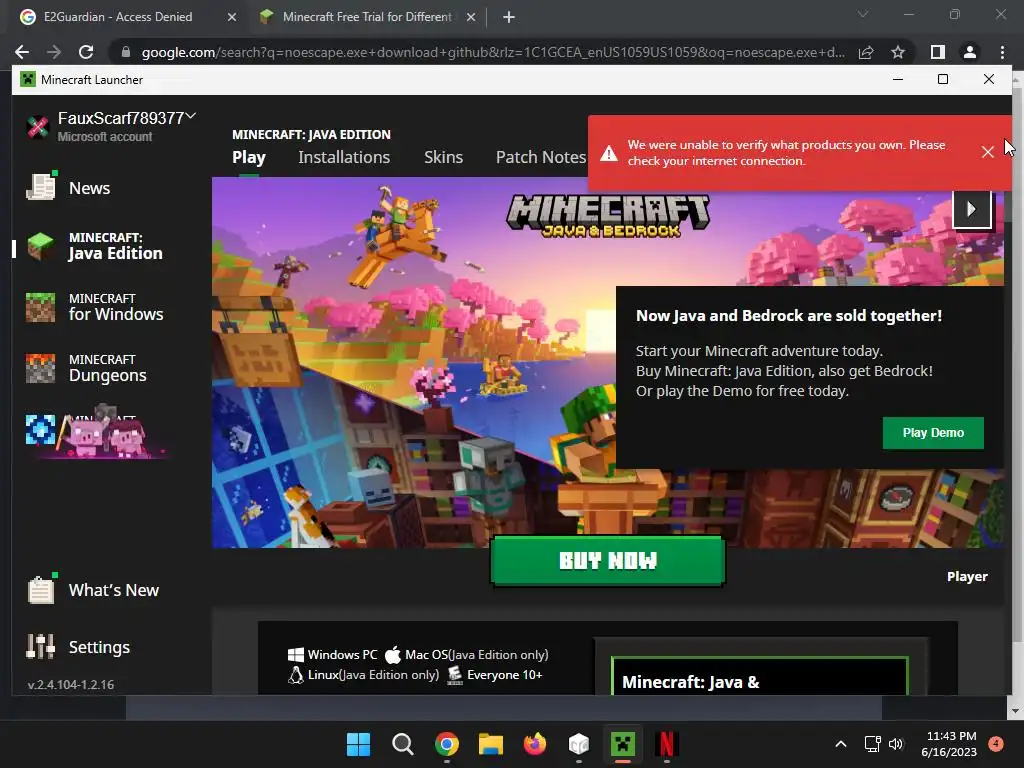This screenshot has height=768, width=1024.
Task: Click the green BUY NOW button
Action: (608, 560)
